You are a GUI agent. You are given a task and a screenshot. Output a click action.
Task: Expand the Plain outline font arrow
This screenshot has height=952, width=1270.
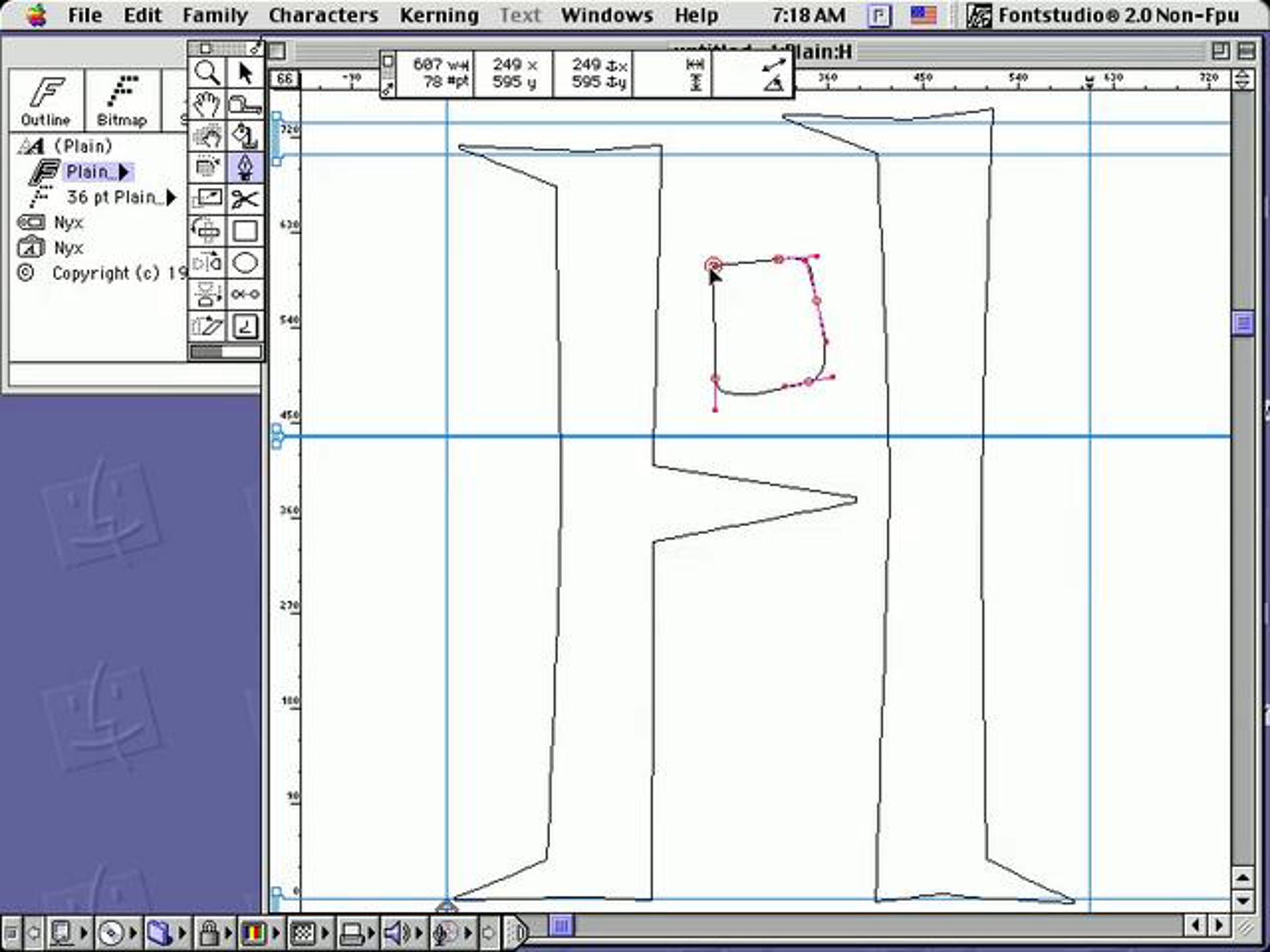click(124, 171)
